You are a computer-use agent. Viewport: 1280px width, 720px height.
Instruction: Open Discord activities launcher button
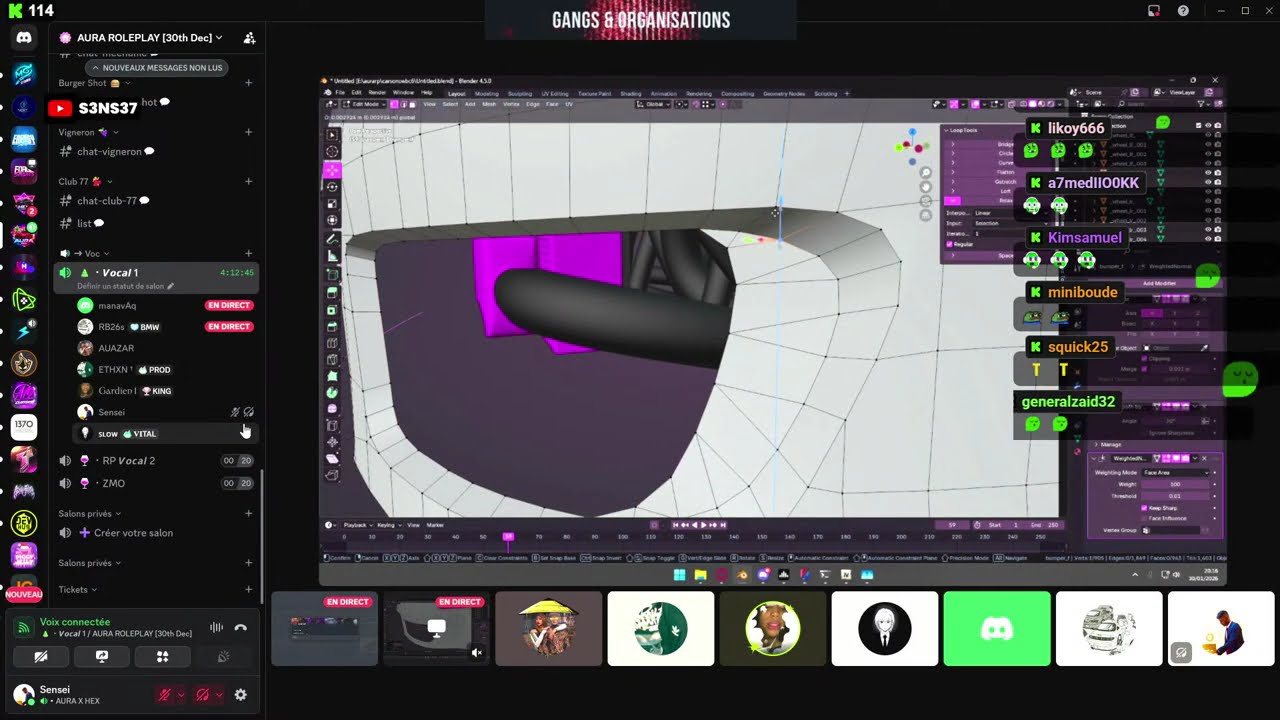(x=162, y=657)
